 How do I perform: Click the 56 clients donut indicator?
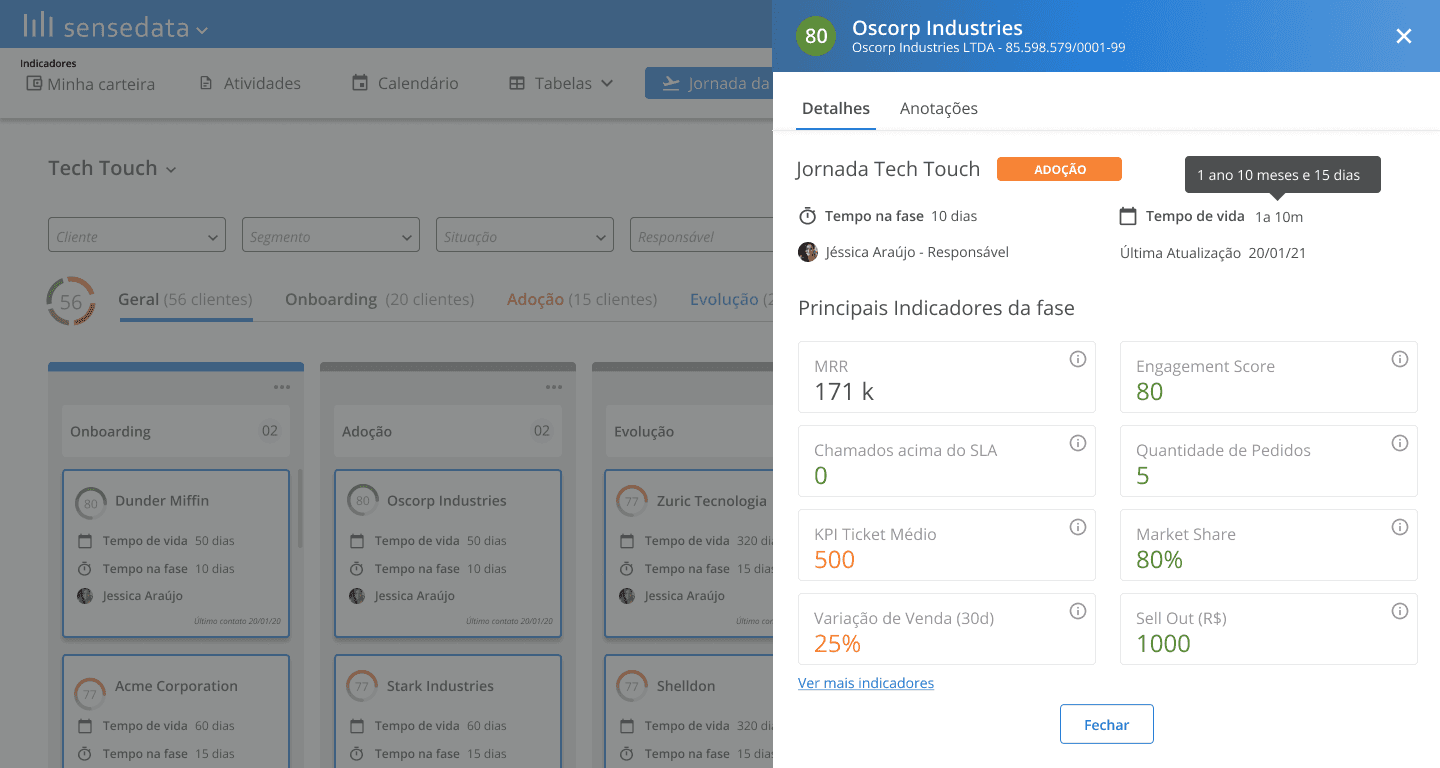[71, 302]
